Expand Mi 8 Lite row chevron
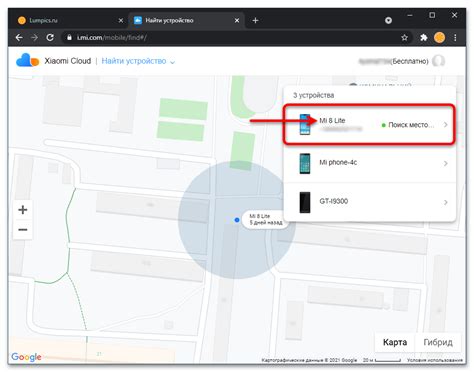Image resolution: width=474 pixels, height=372 pixels. [446, 125]
